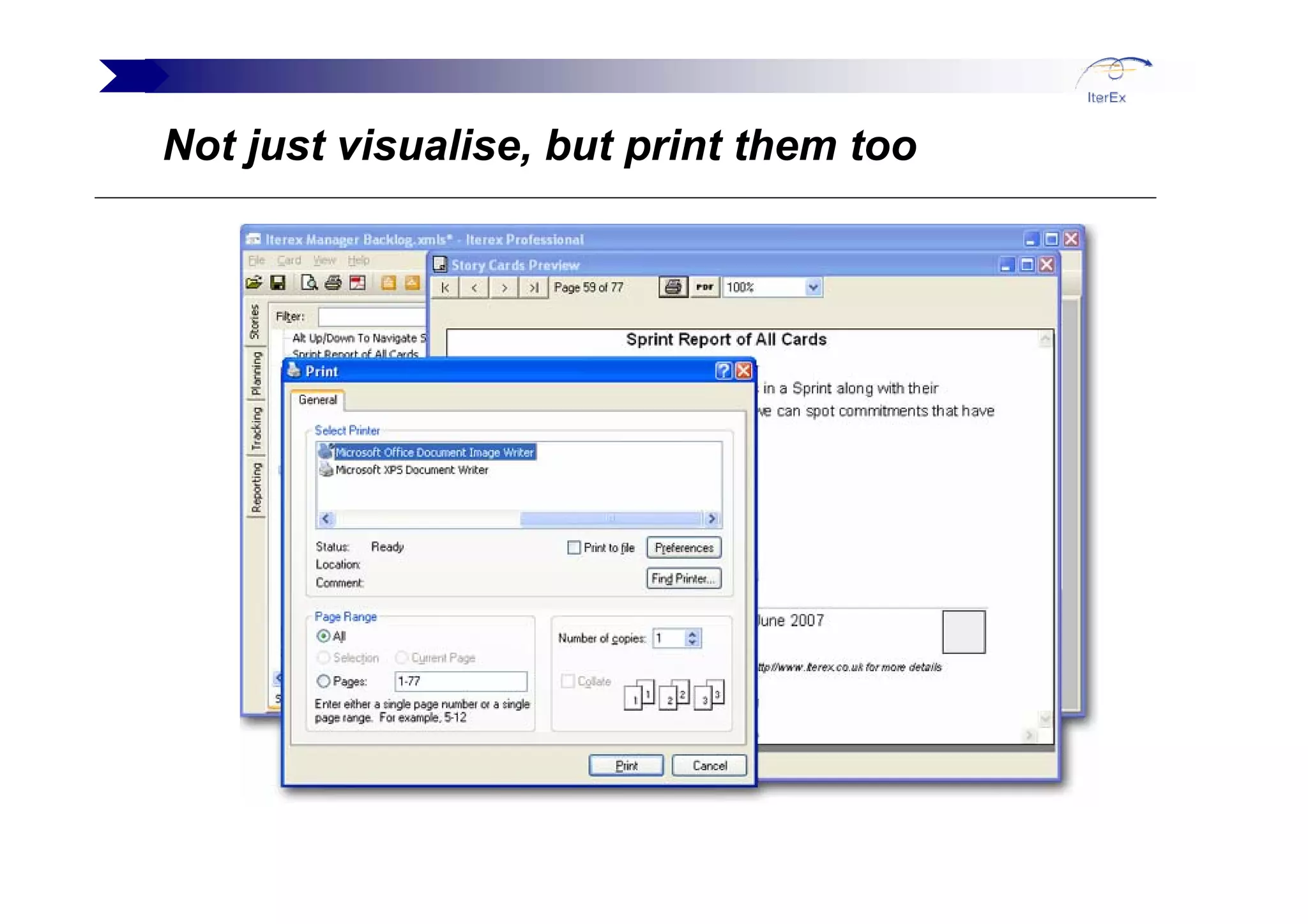Open the 100% zoom dropdown
Screen dimensions: 1308x924
point(812,287)
